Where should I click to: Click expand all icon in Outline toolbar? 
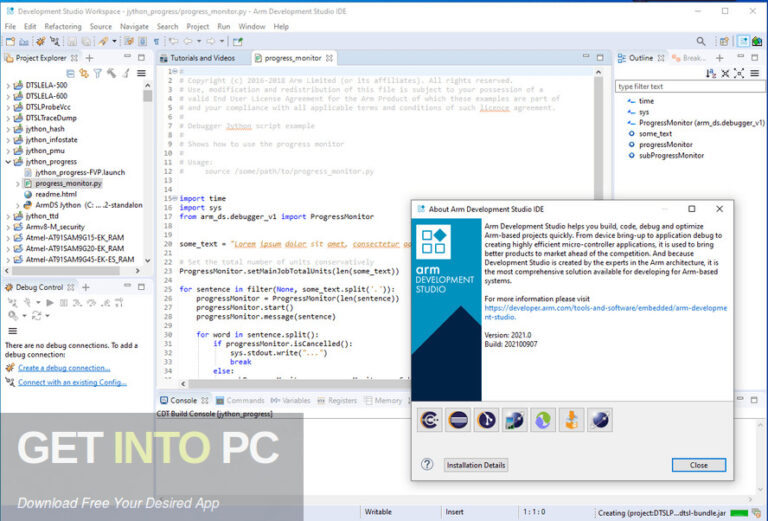click(x=739, y=73)
